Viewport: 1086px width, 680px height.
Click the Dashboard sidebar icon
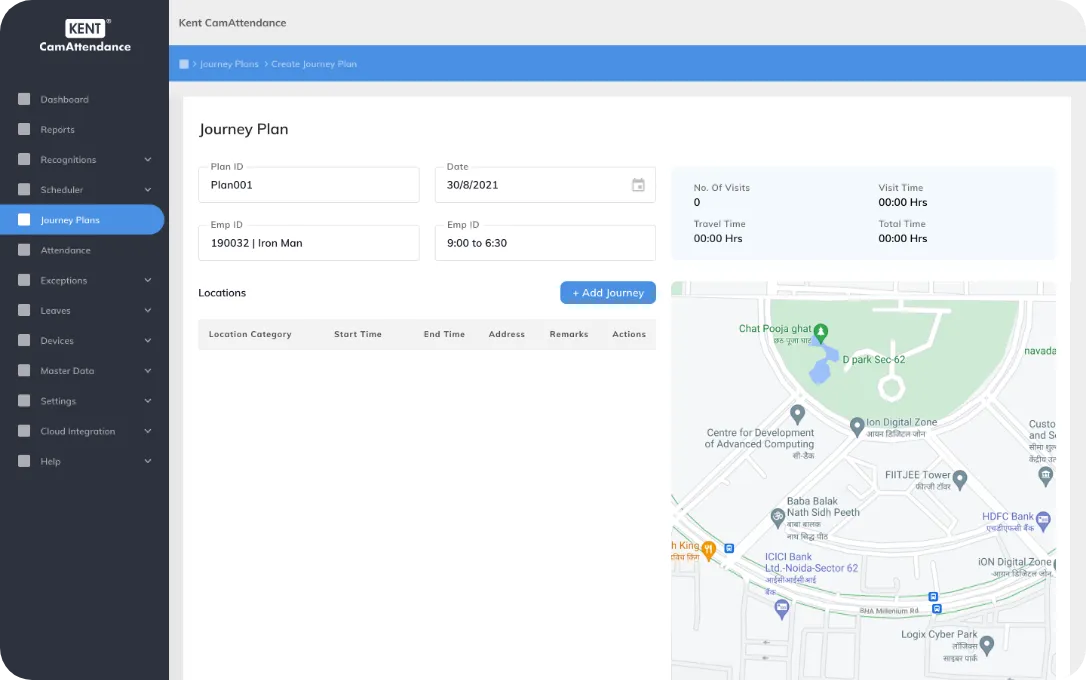pyautogui.click(x=24, y=99)
